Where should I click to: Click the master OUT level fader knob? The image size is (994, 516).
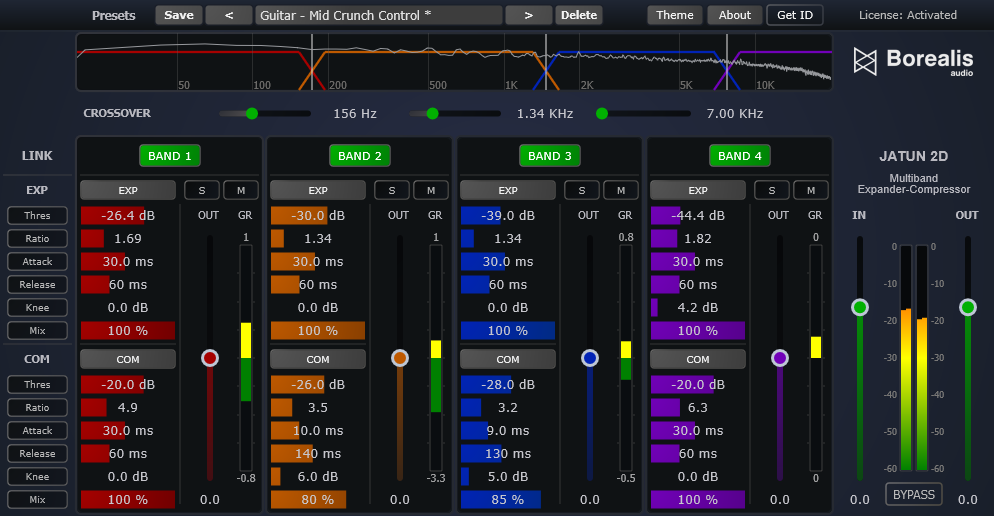pyautogui.click(x=967, y=307)
